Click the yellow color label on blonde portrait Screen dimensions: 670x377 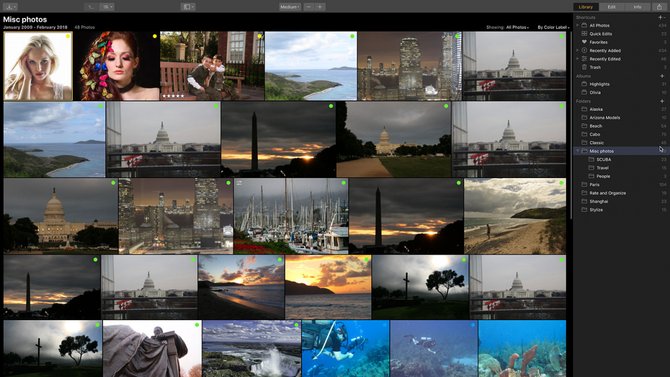point(68,36)
